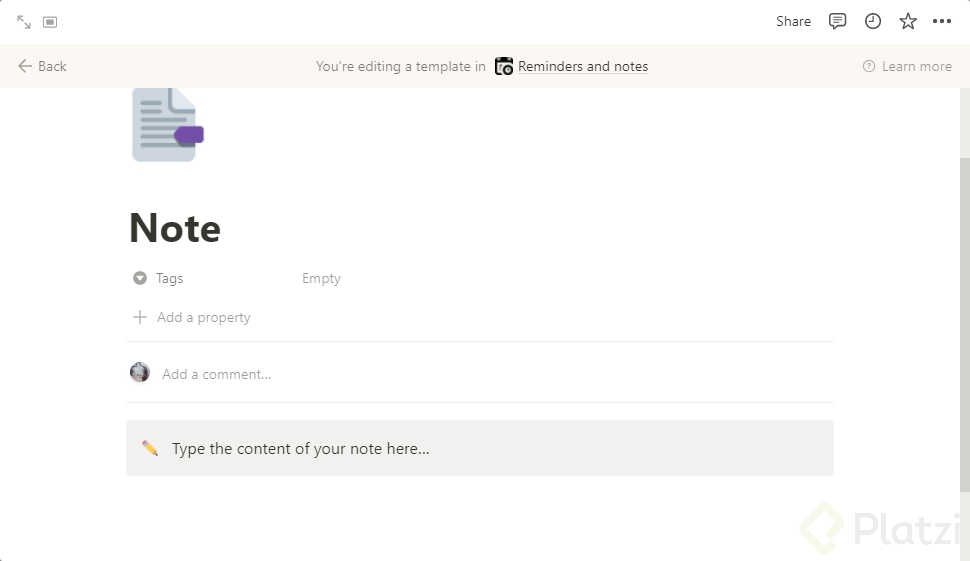Click the note content callout text
This screenshot has height=561, width=970.
click(x=301, y=448)
